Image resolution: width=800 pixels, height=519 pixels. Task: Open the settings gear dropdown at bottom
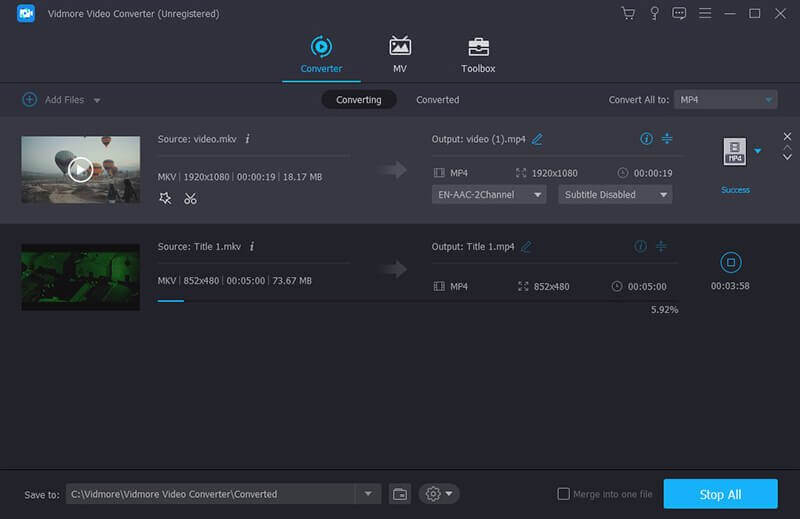(439, 494)
